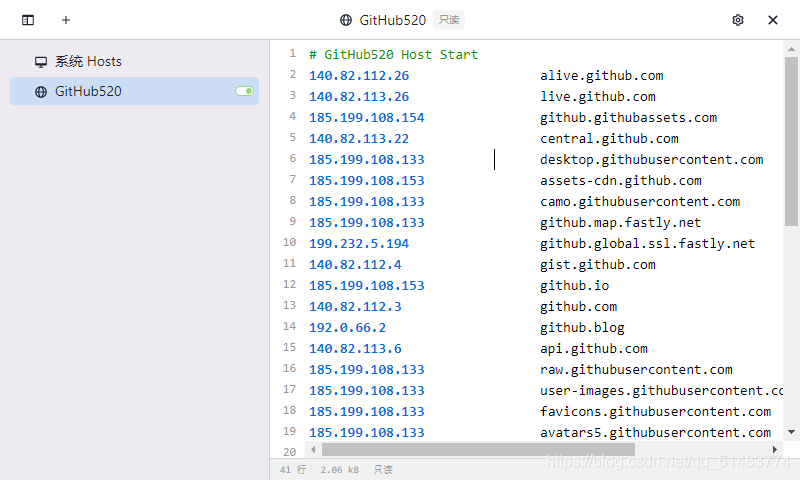Select the 系统 Hosts sidebar entry
800x480 pixels.
coord(134,62)
